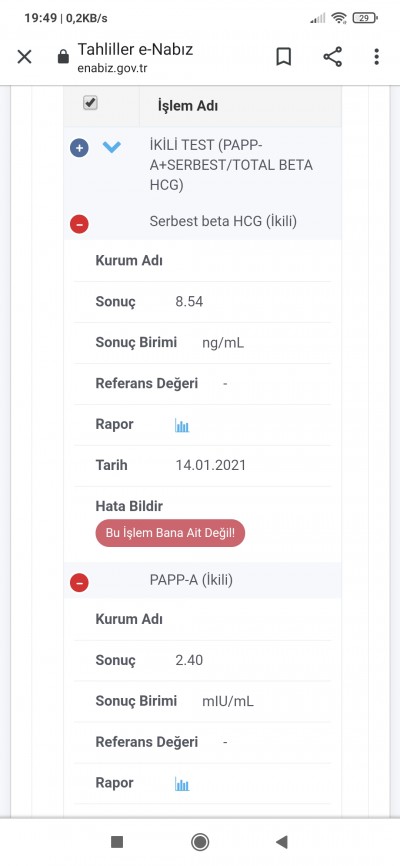Image resolution: width=400 pixels, height=866 pixels.
Task: Click 'Bu İşlem Bana Ait Değil!' button
Action: click(170, 533)
